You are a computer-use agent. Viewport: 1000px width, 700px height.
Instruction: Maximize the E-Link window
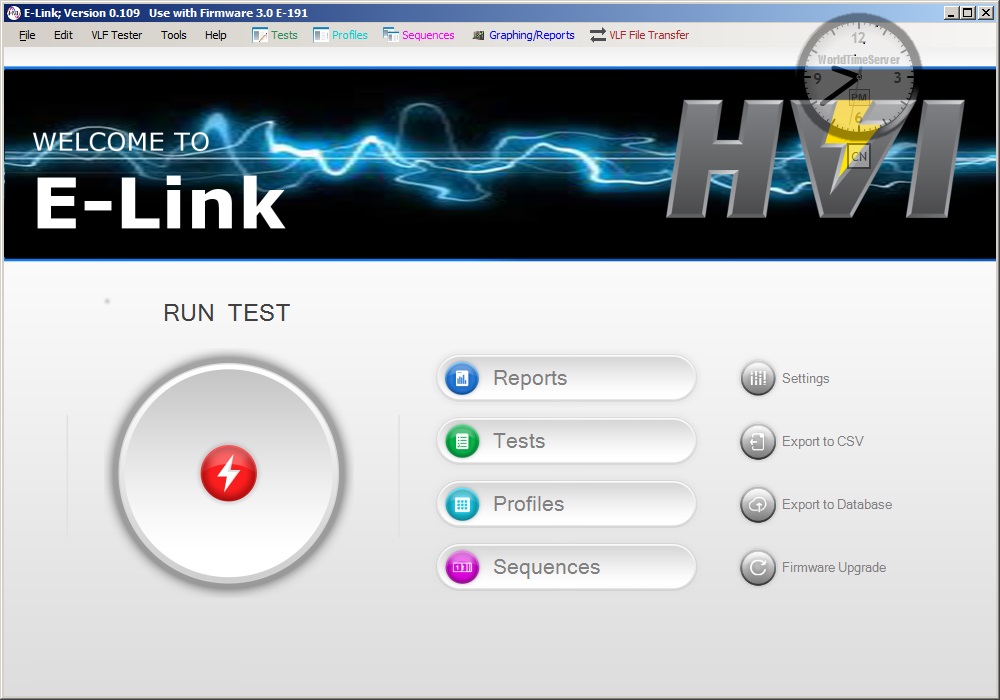967,13
